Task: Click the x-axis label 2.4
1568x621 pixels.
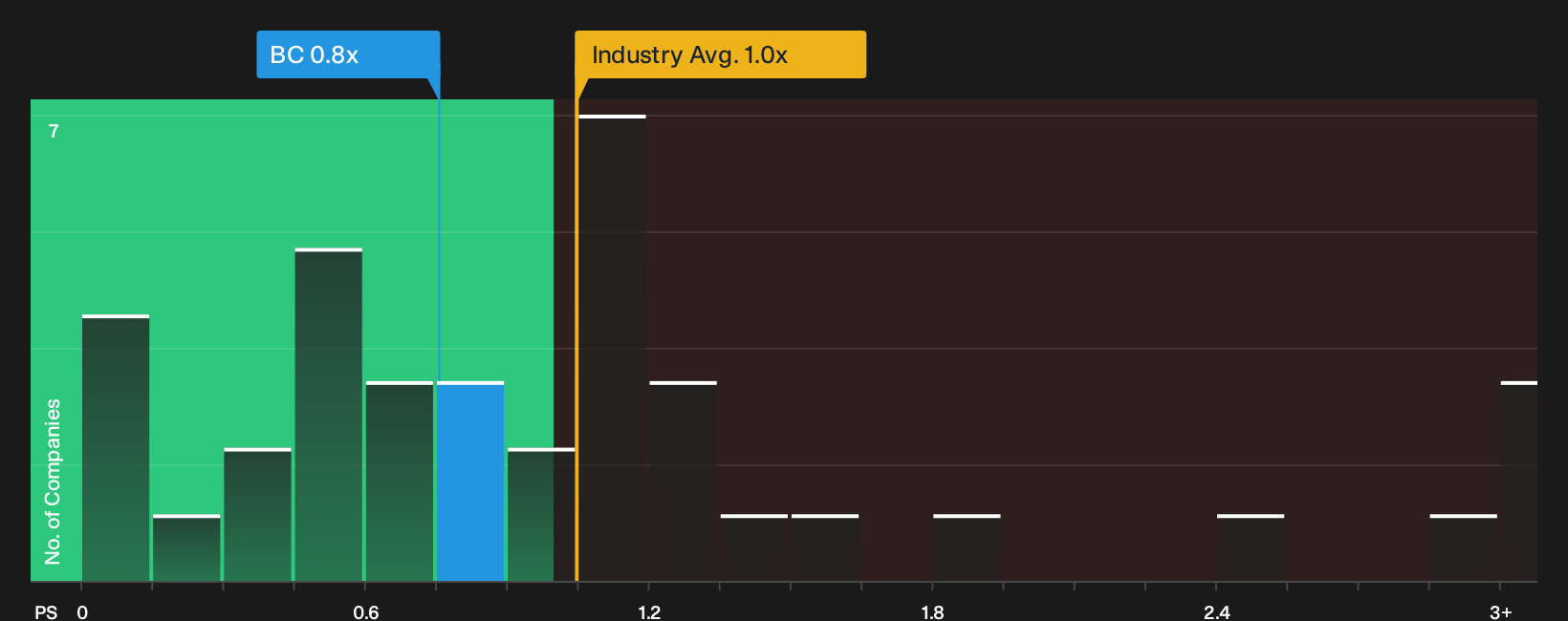Action: point(1217,611)
